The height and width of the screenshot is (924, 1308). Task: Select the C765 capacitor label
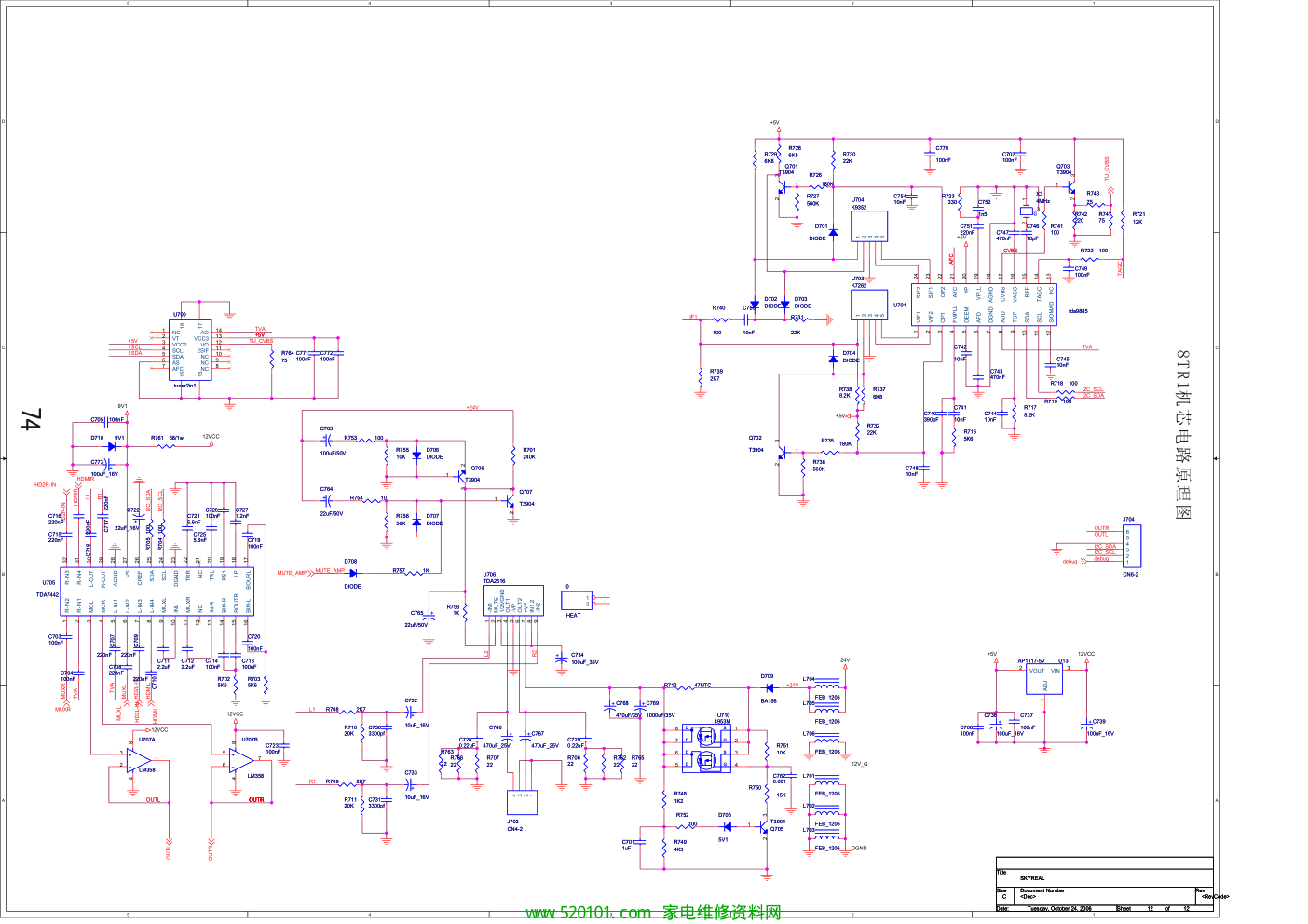click(416, 614)
